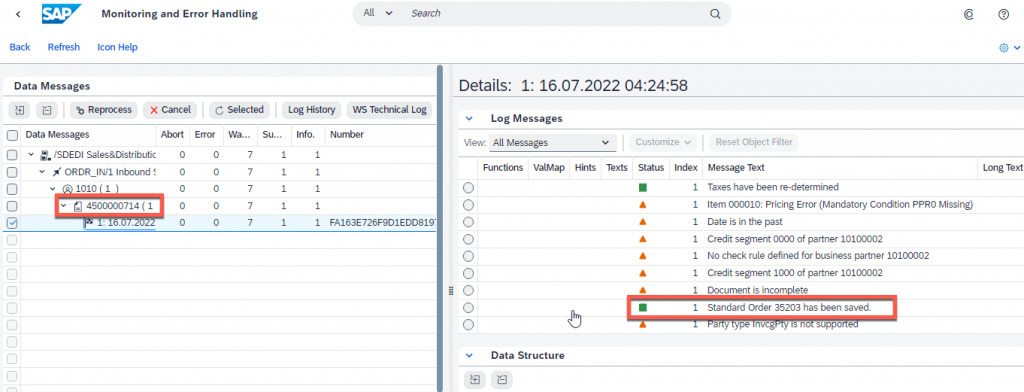Collapse all in Data Structure toolbar
The height and width of the screenshot is (392, 1024).
click(x=501, y=379)
